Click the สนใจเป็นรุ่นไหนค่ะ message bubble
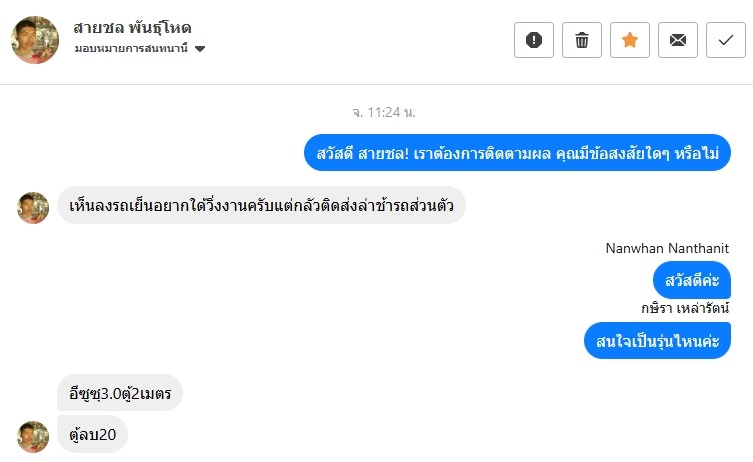Viewport: 753px width, 462px height. [x=657, y=341]
